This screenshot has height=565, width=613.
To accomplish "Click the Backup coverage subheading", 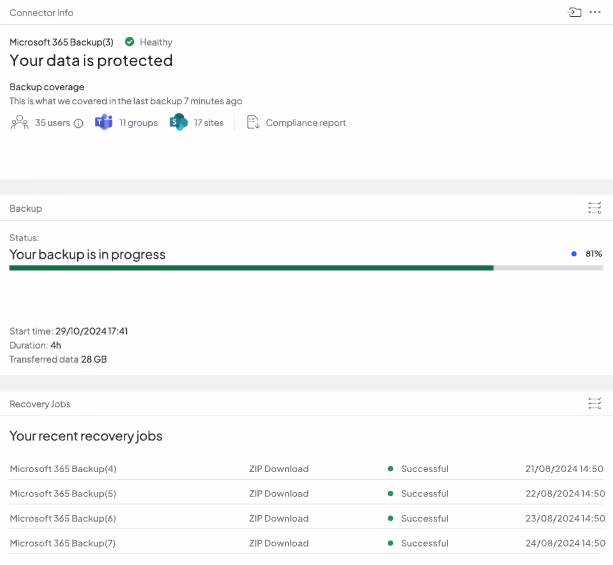I will pos(47,87).
